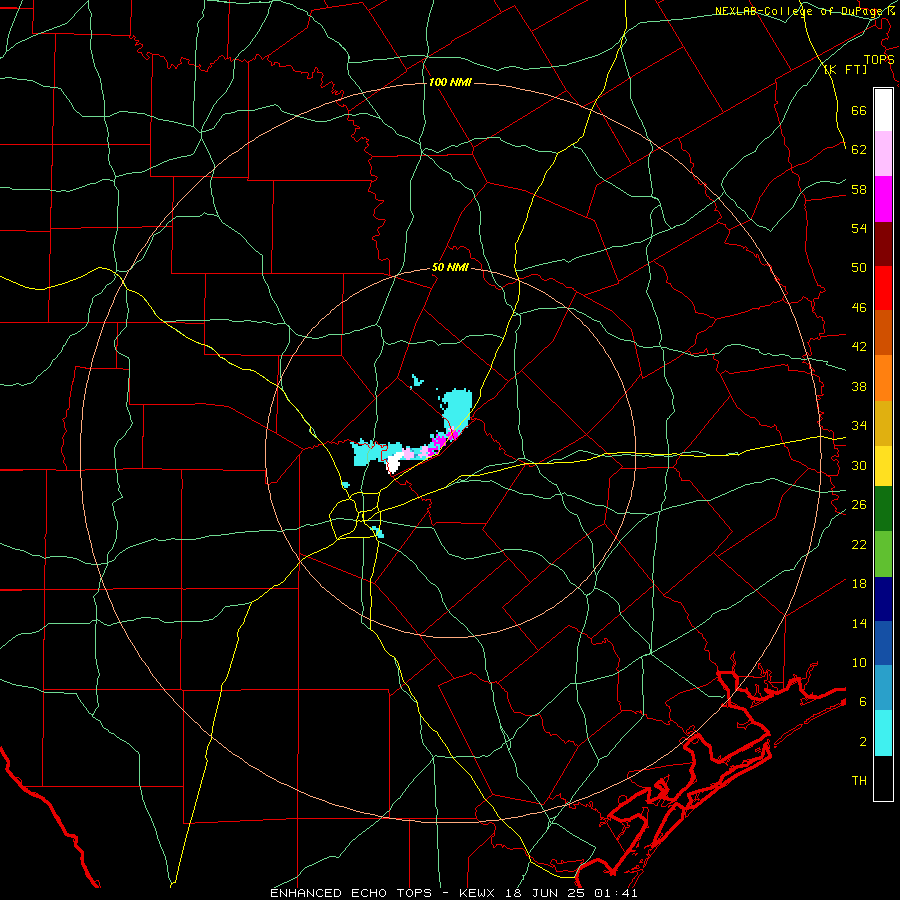Image resolution: width=900 pixels, height=900 pixels.
Task: Click the legend value 66
Action: coord(859,110)
